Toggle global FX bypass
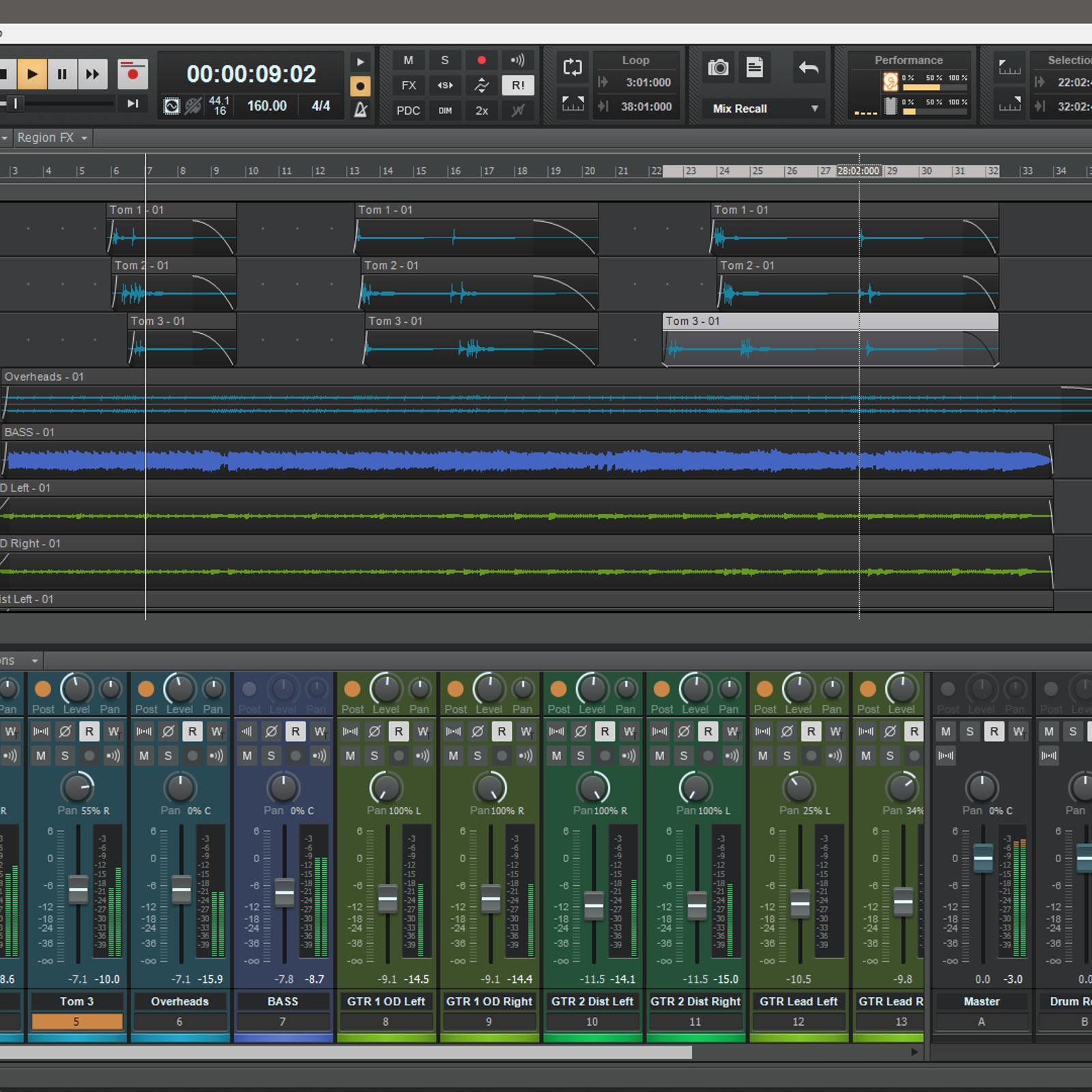The image size is (1092, 1092). click(408, 85)
